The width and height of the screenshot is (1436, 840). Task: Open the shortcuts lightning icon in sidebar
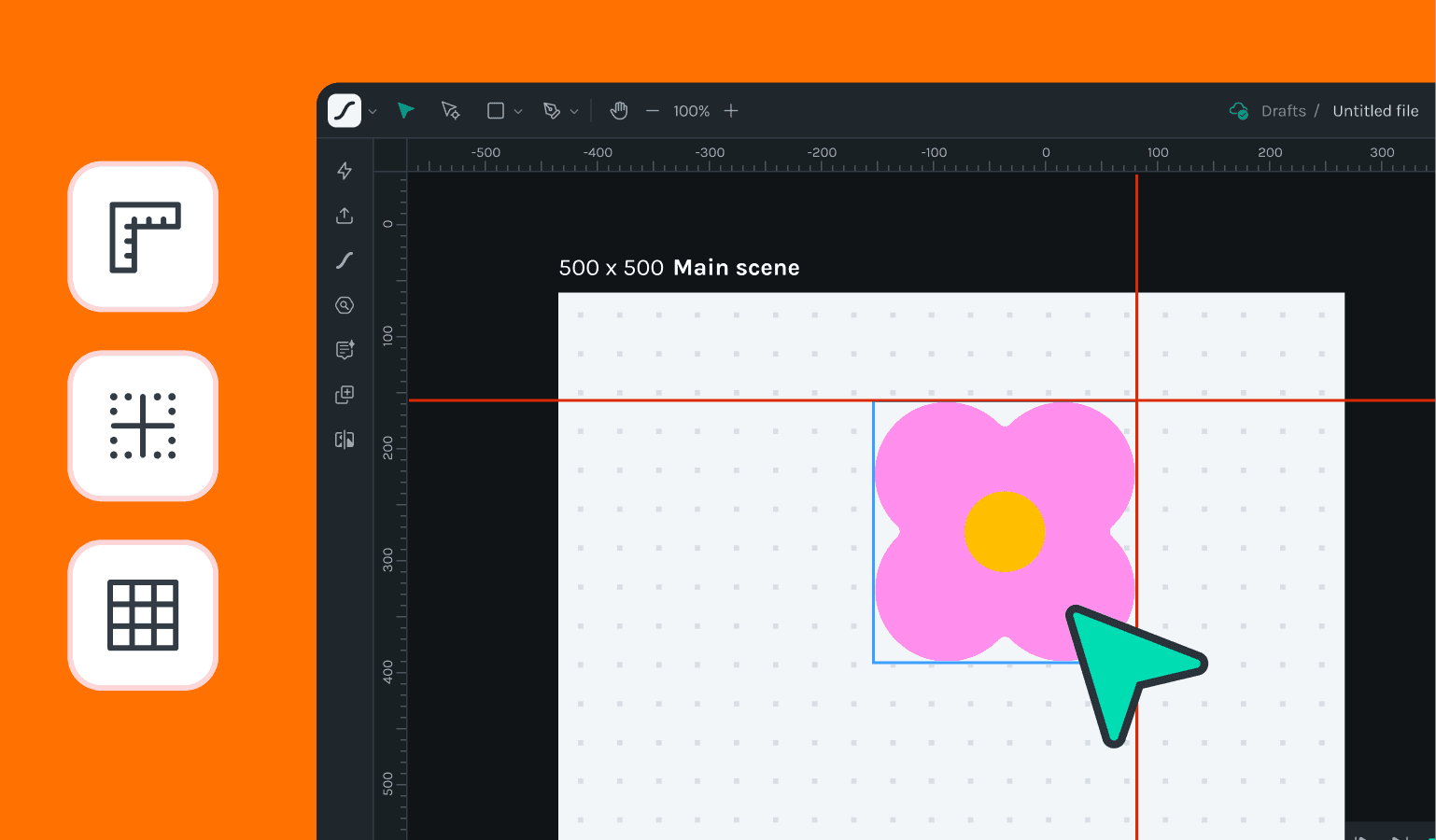pos(345,171)
